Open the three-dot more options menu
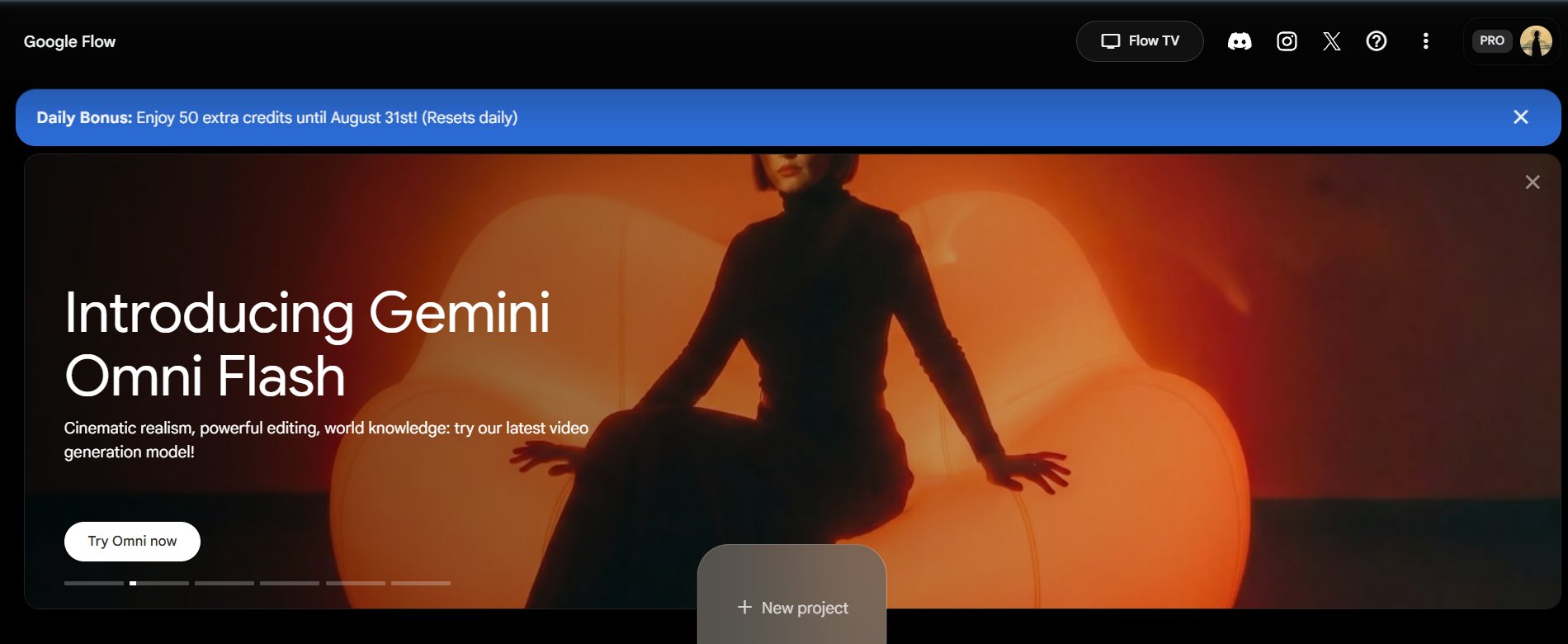 tap(1425, 41)
